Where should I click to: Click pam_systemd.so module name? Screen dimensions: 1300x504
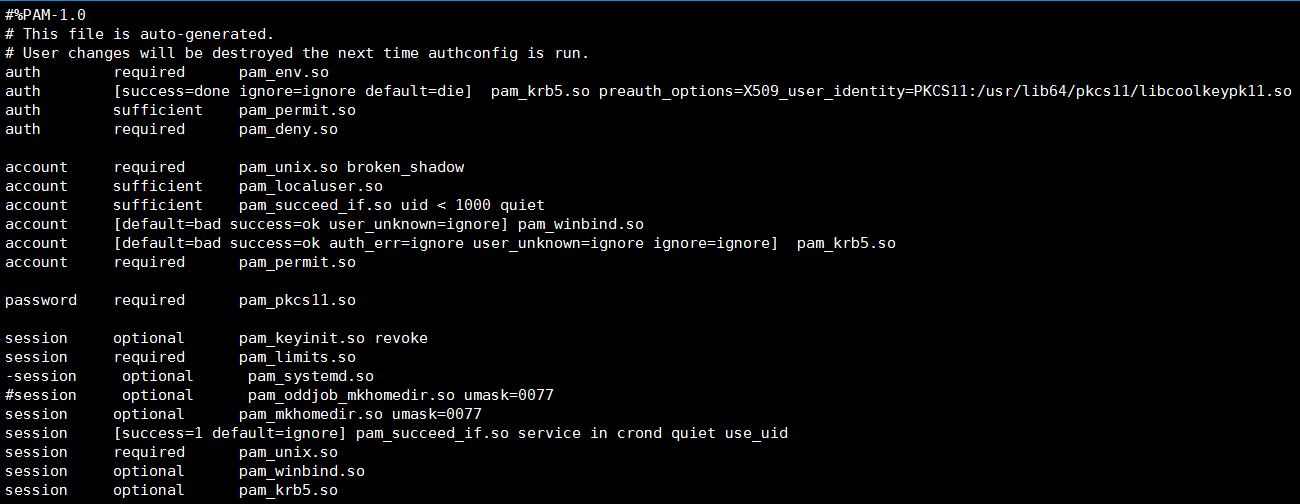[310, 376]
